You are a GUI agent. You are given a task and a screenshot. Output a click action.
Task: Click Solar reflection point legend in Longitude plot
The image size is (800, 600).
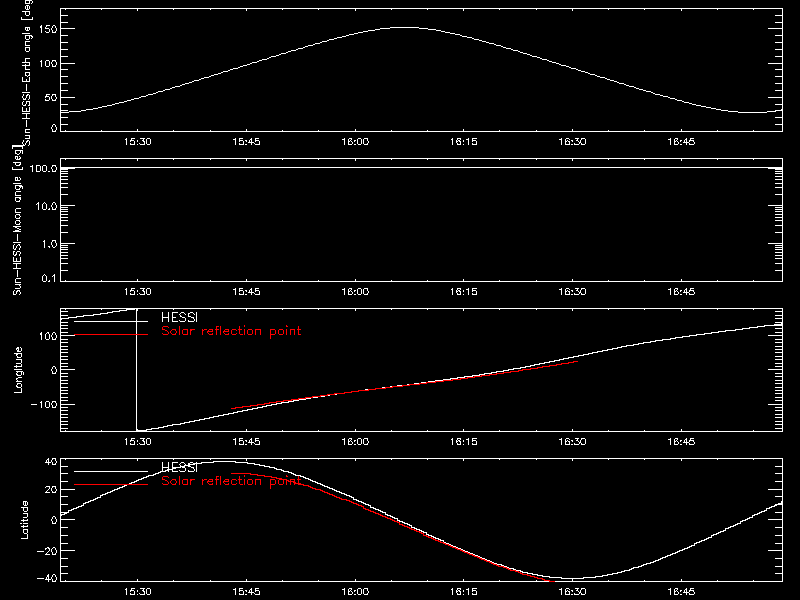(x=231, y=331)
